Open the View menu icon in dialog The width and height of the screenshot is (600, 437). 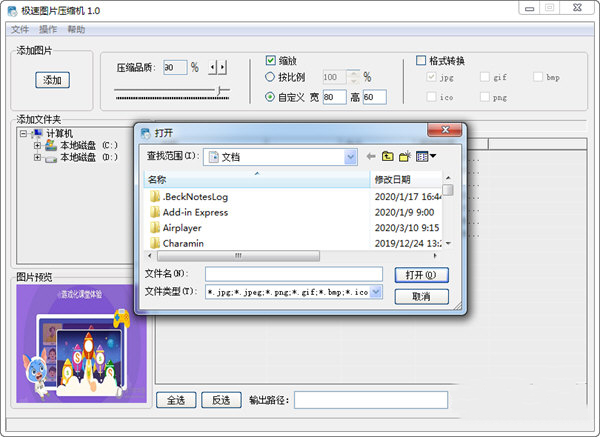426,157
